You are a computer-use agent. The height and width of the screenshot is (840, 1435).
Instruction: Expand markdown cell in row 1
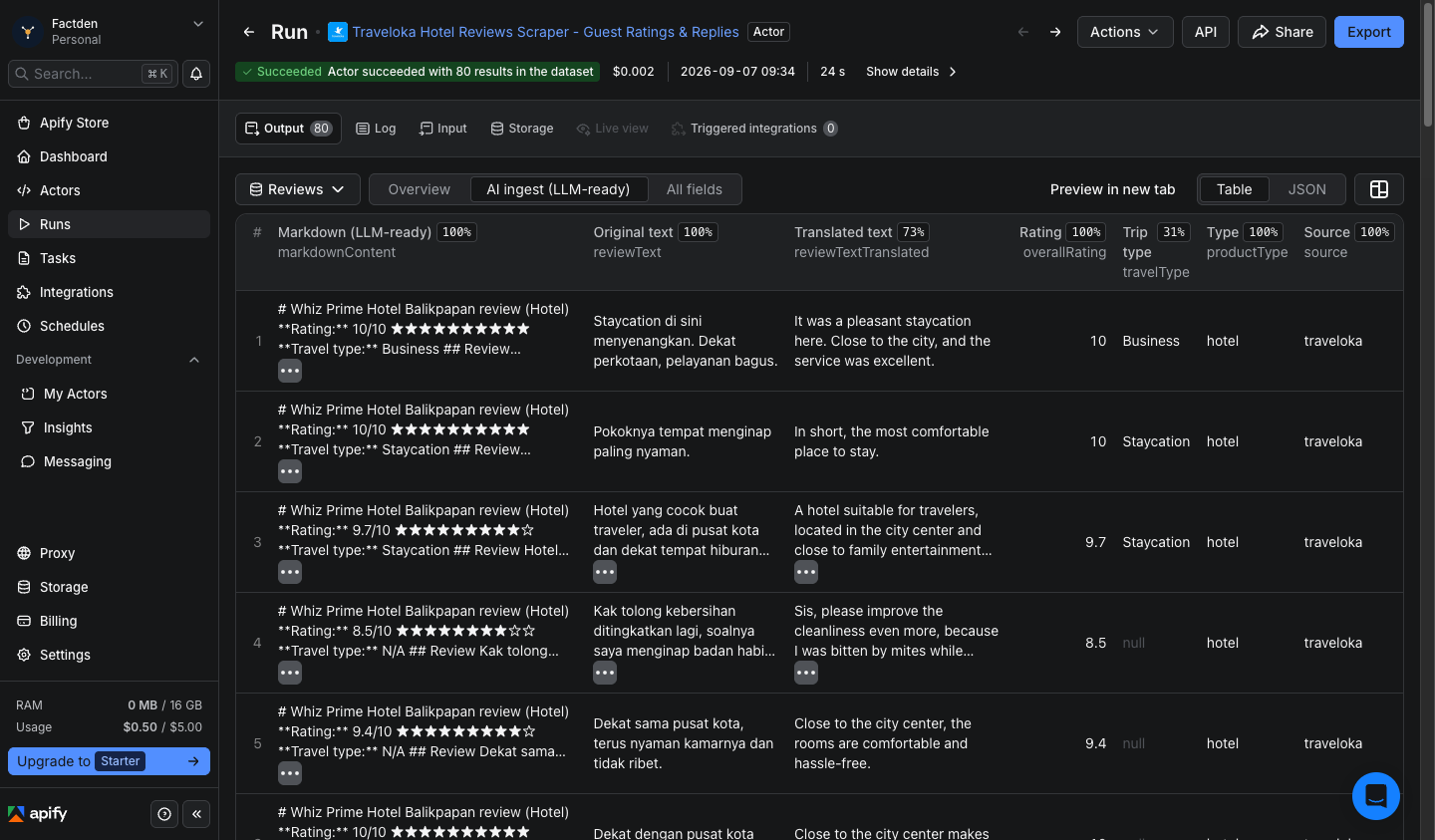pyautogui.click(x=290, y=371)
